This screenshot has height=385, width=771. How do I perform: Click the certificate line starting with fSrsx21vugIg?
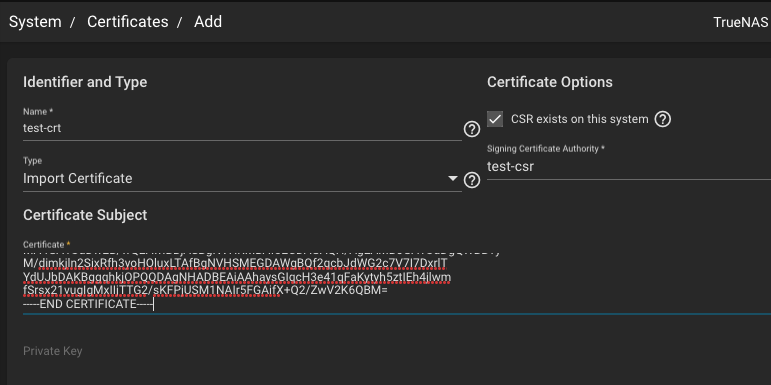tap(206, 291)
